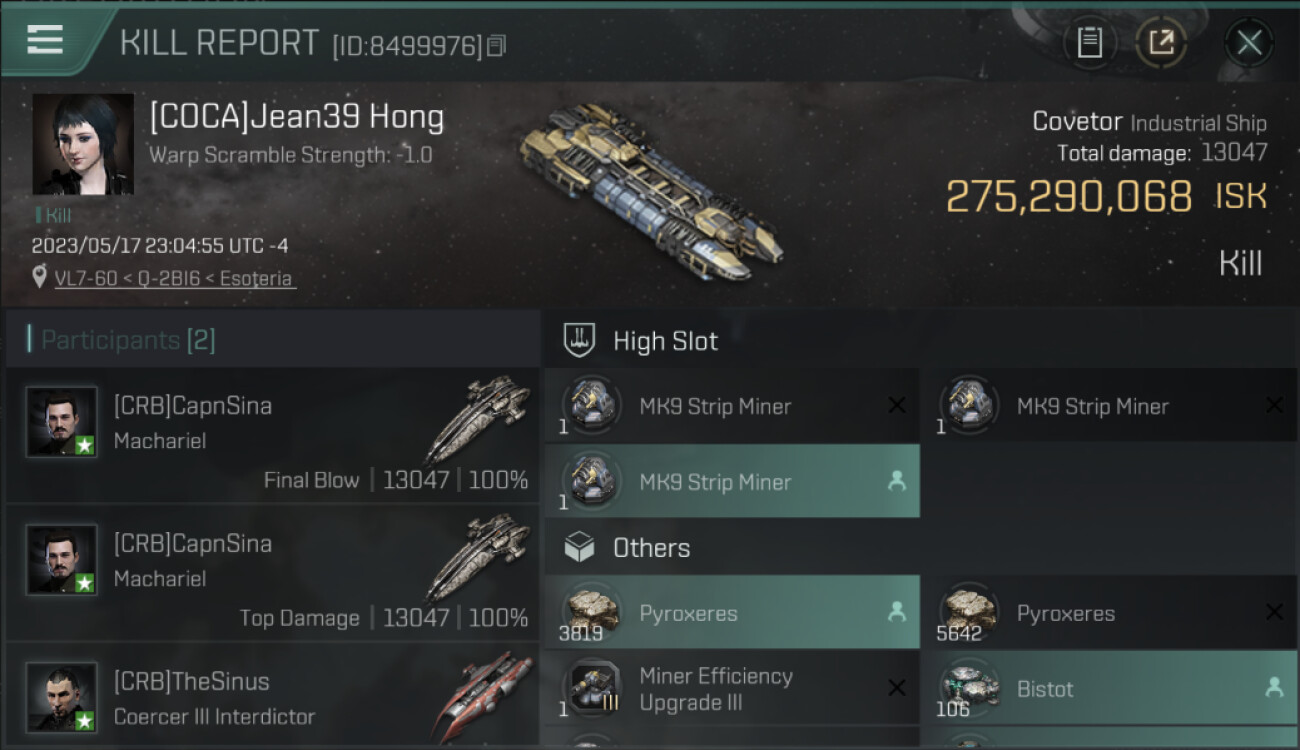Select the Covetor ship image
Viewport: 1300px width, 750px height.
pyautogui.click(x=651, y=190)
